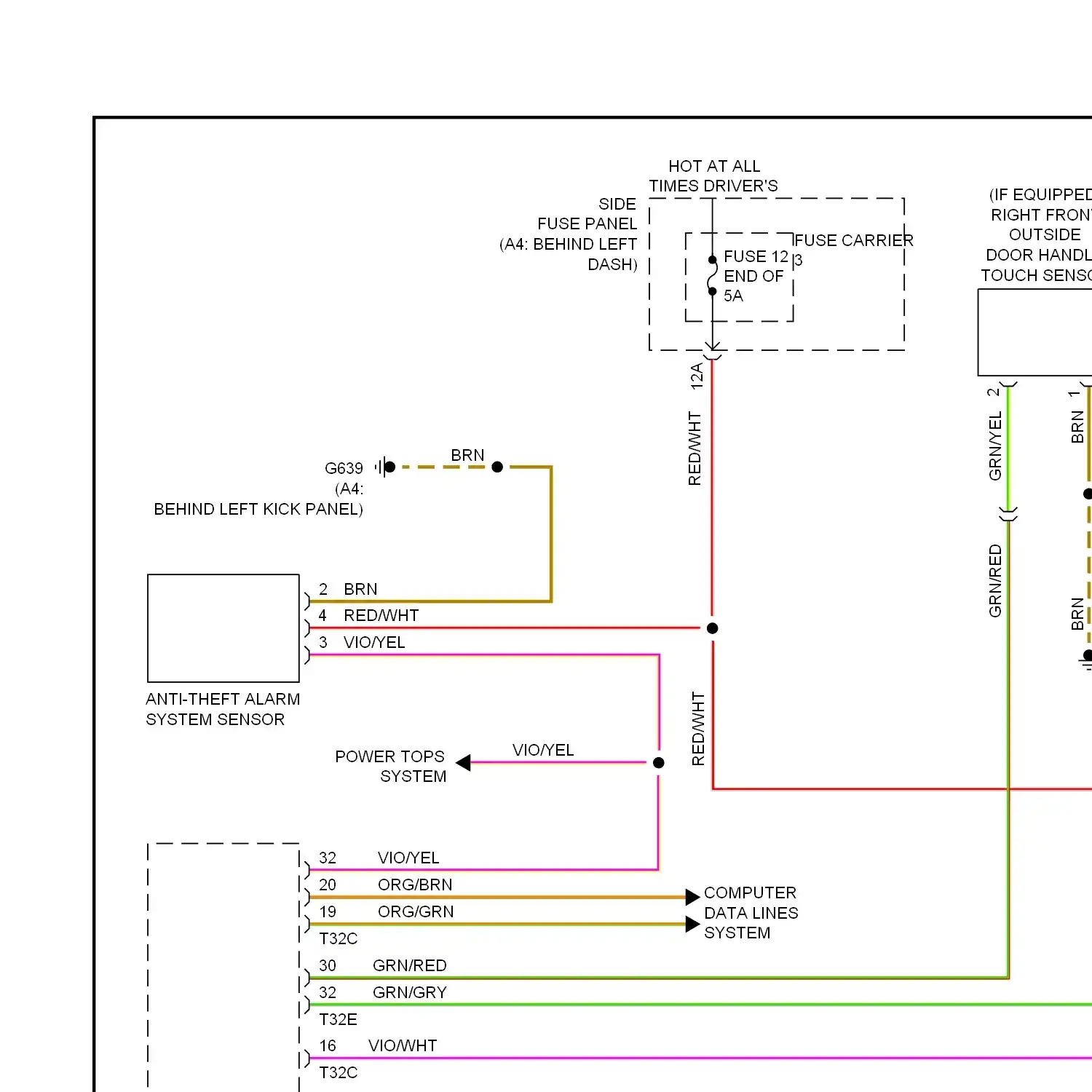Image resolution: width=1092 pixels, height=1092 pixels.
Task: Click the vertical "RED/WHT" label below connector 12A
Action: pyautogui.click(x=695, y=448)
